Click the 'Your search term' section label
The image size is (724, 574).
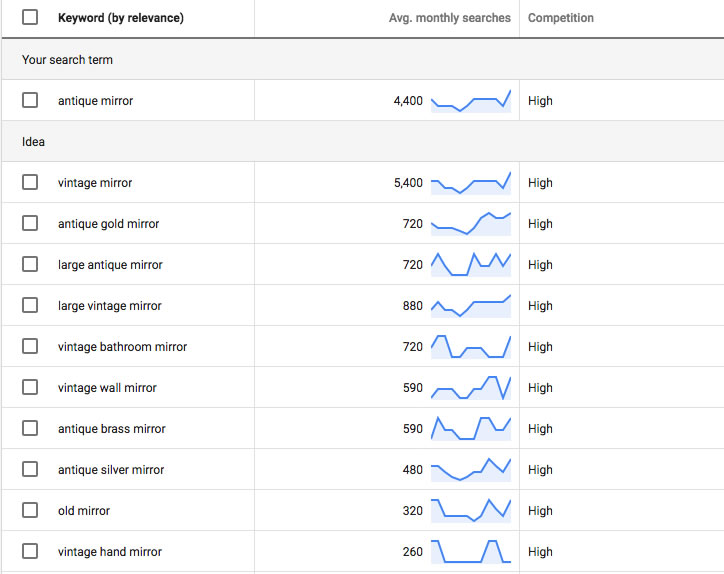pyautogui.click(x=67, y=60)
